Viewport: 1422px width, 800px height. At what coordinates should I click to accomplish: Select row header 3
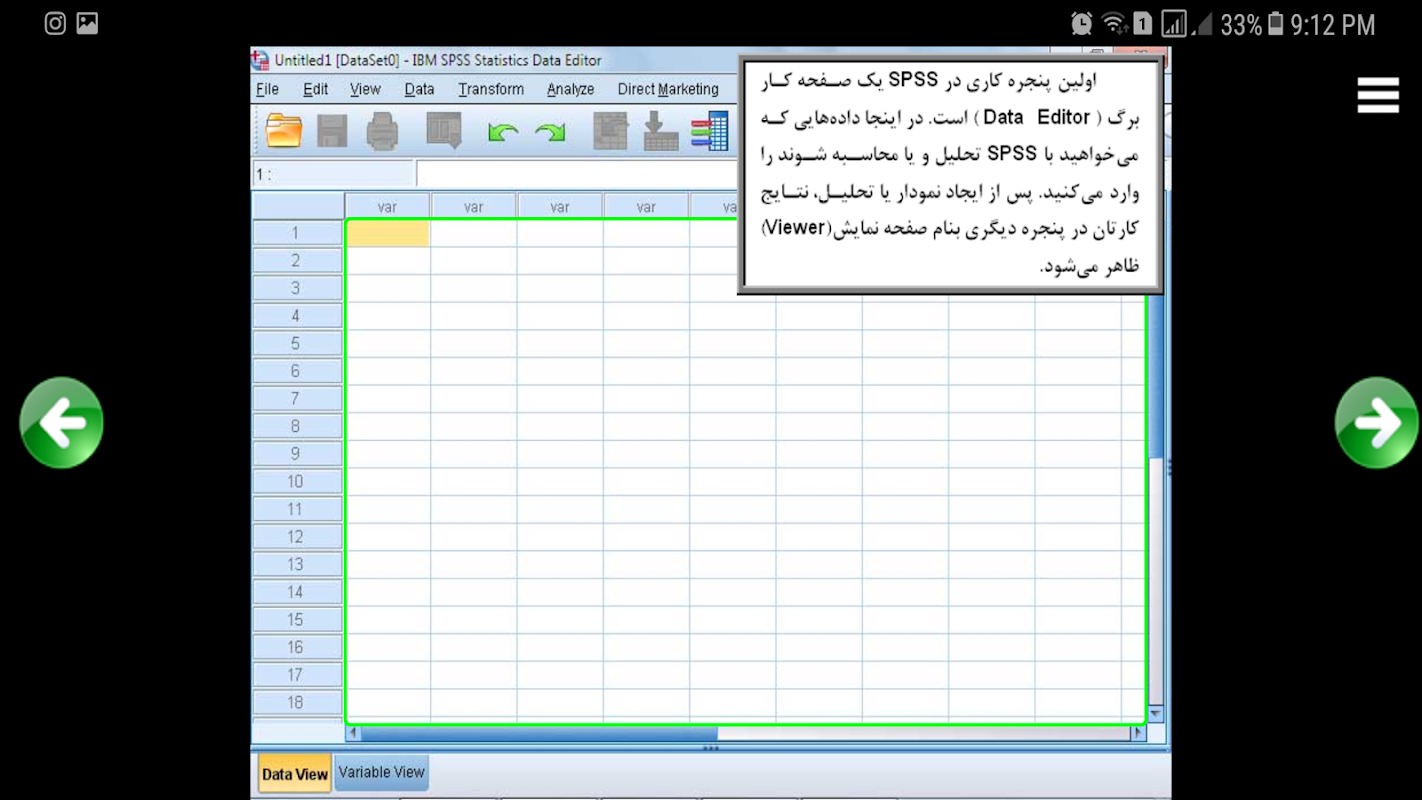(297, 288)
